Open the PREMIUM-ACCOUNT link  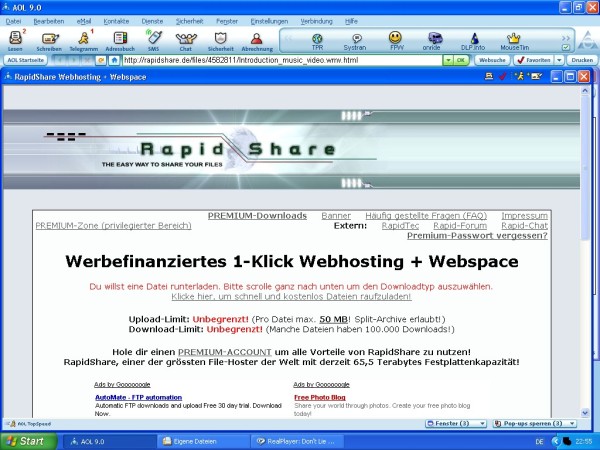point(225,352)
